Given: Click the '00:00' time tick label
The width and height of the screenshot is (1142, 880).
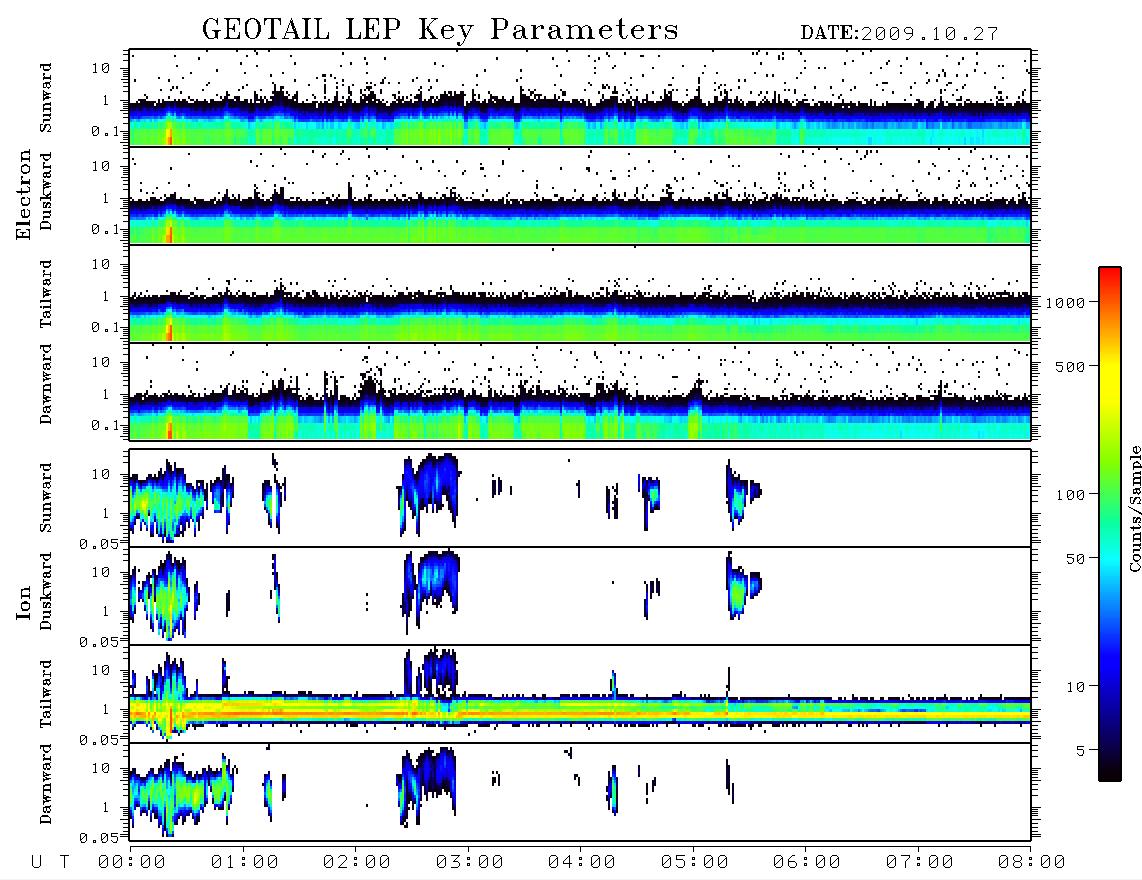Looking at the screenshot, I should point(132,863).
